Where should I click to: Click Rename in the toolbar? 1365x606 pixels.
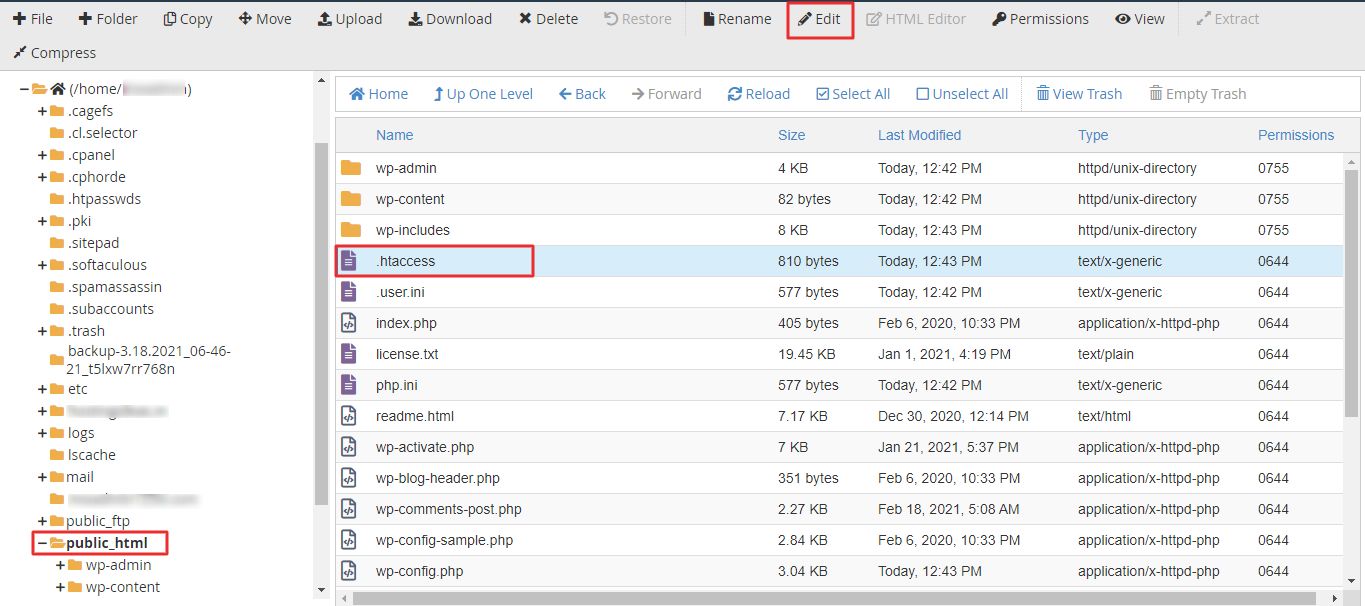coord(737,19)
